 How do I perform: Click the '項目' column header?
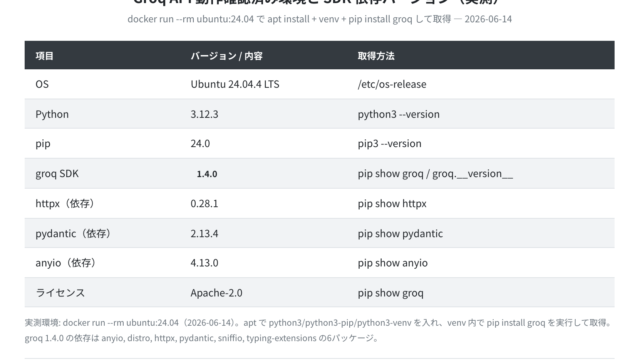click(44, 56)
